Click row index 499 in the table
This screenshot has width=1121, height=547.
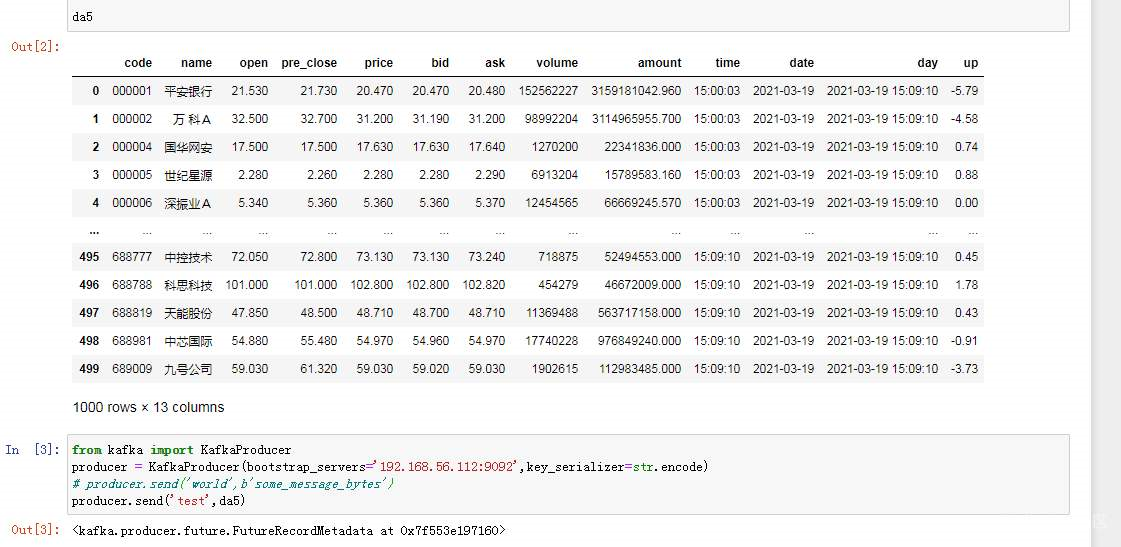pyautogui.click(x=89, y=369)
